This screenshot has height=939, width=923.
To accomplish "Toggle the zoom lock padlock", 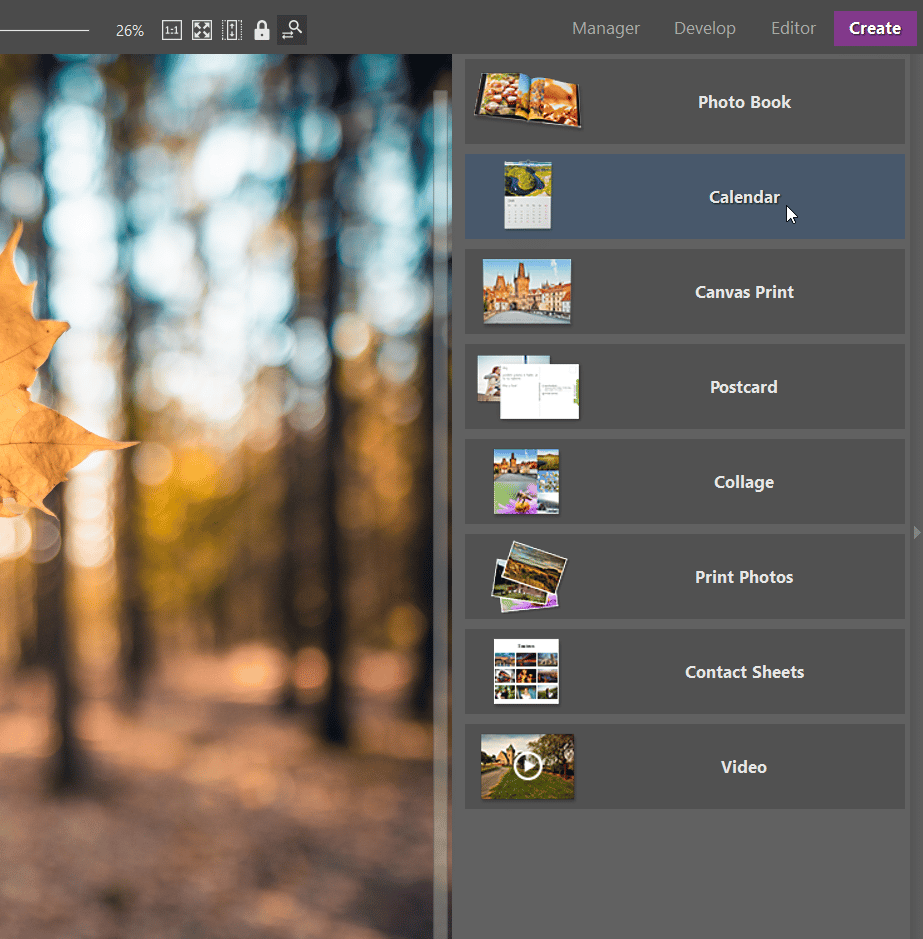I will [x=262, y=30].
